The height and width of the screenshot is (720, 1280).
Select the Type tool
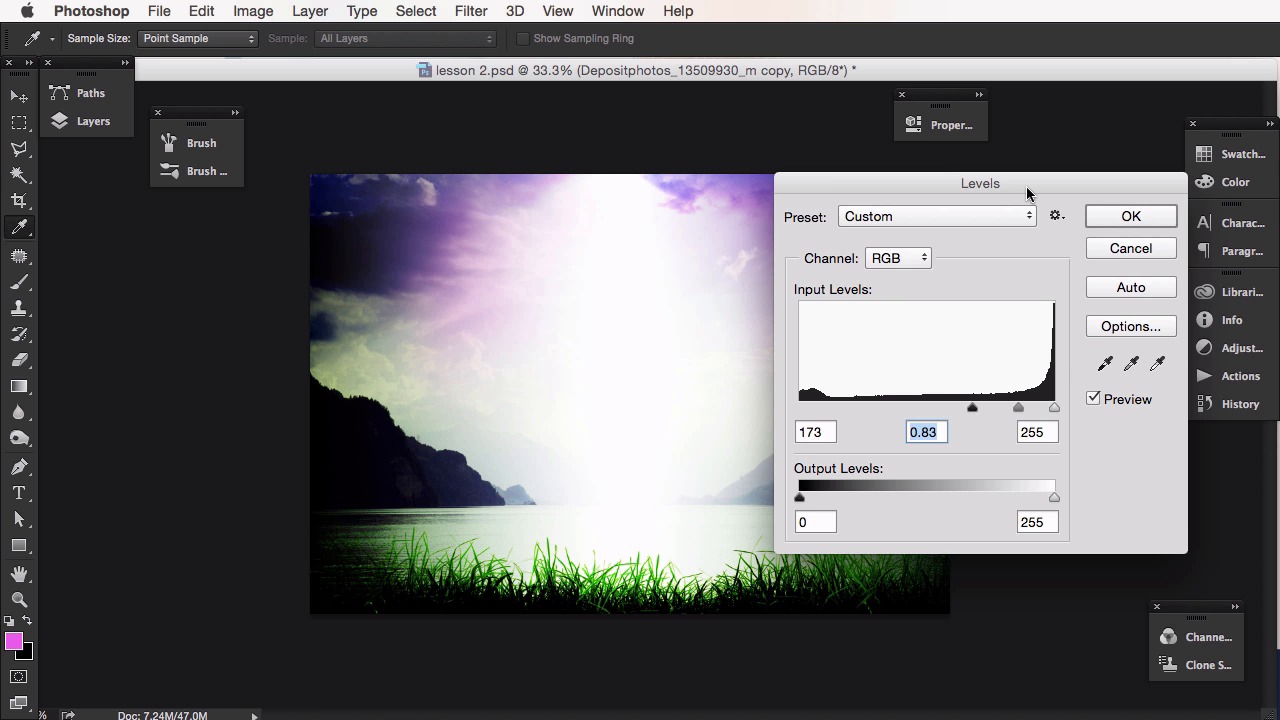pos(19,493)
